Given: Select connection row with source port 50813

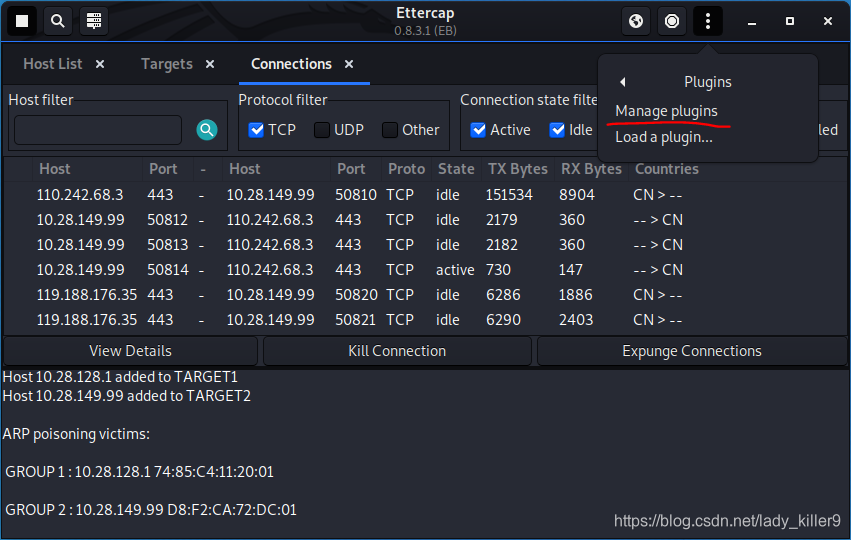Looking at the screenshot, I should coord(425,245).
